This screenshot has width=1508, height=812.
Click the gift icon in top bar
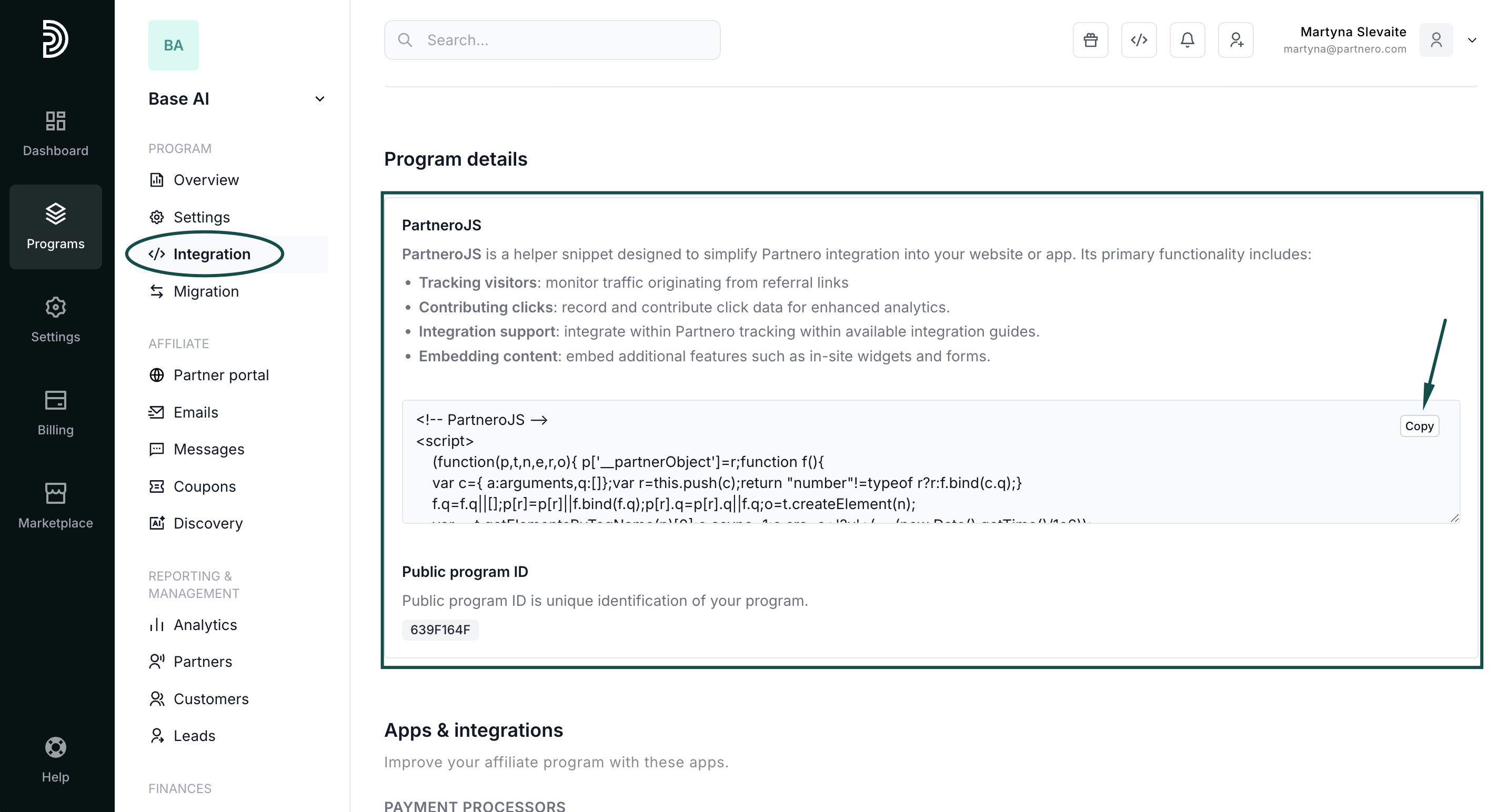[x=1090, y=40]
